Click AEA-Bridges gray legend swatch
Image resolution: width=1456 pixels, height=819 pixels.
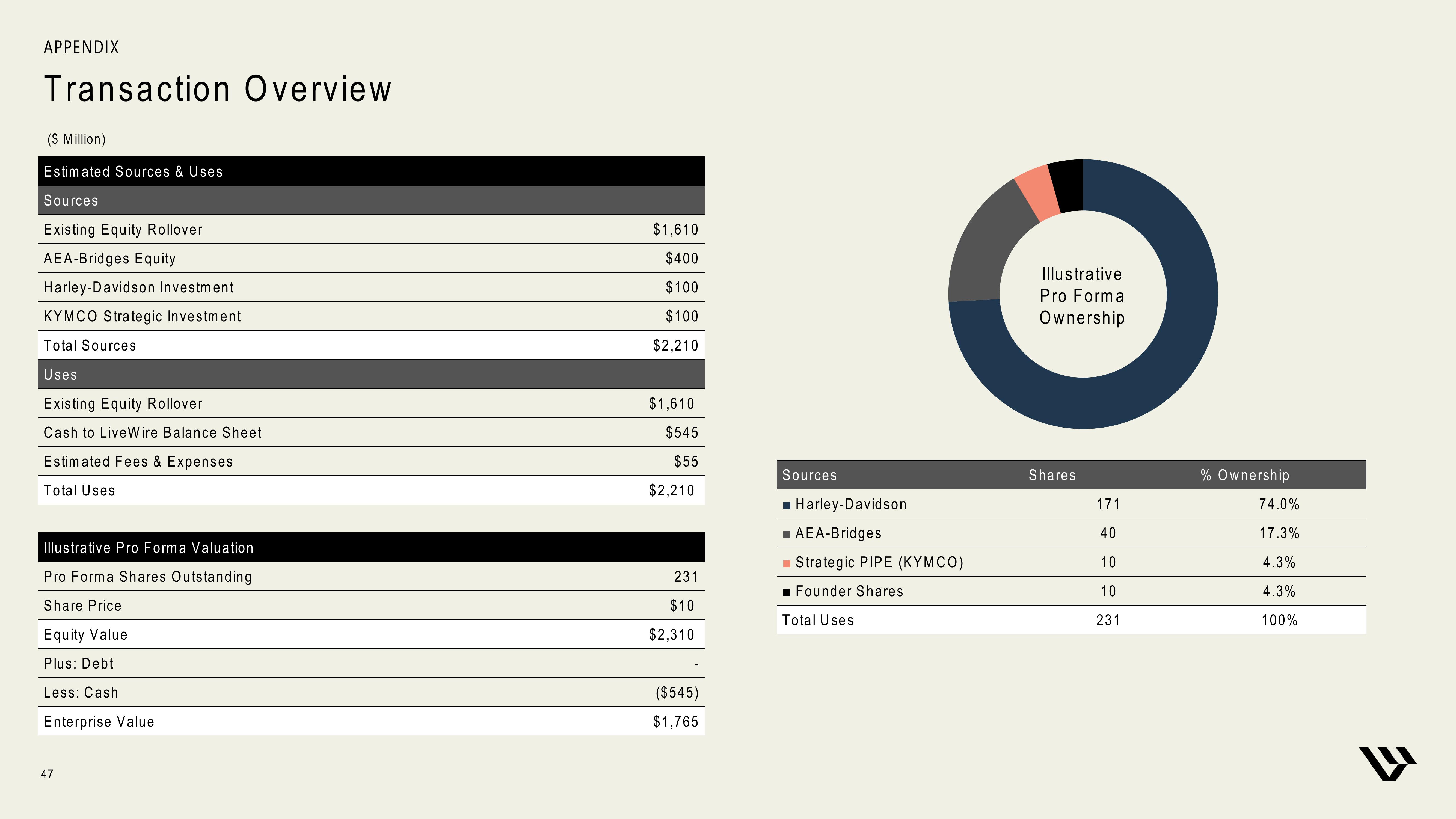[x=786, y=534]
